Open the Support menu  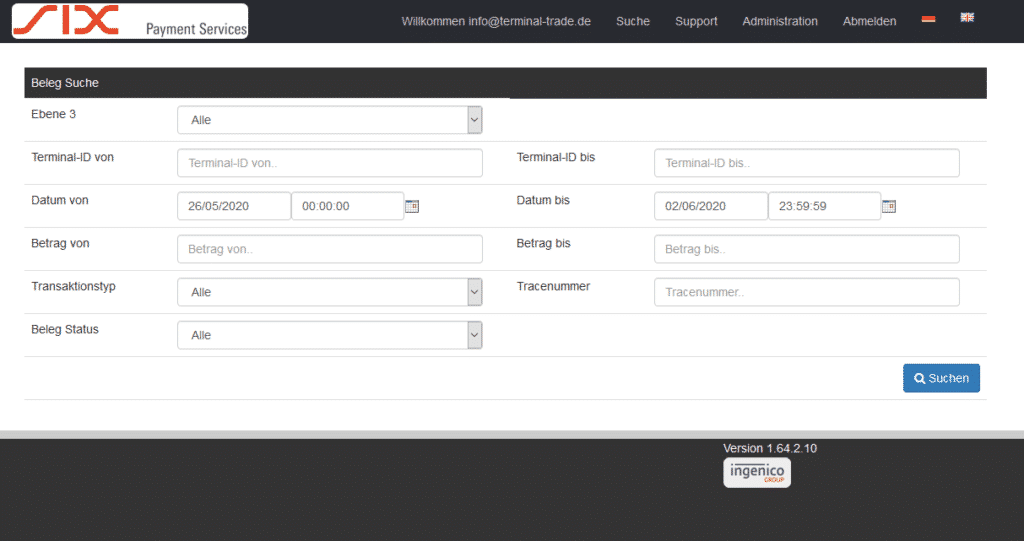[x=696, y=21]
